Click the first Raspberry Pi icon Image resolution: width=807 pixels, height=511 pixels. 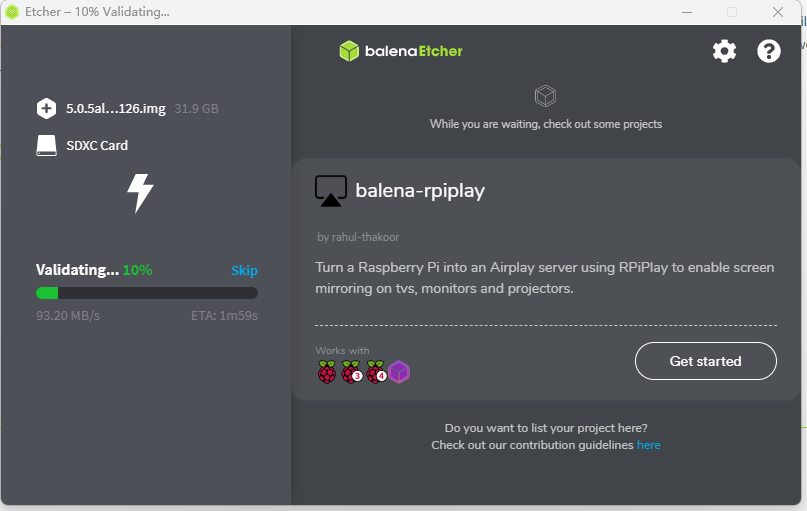pos(327,372)
